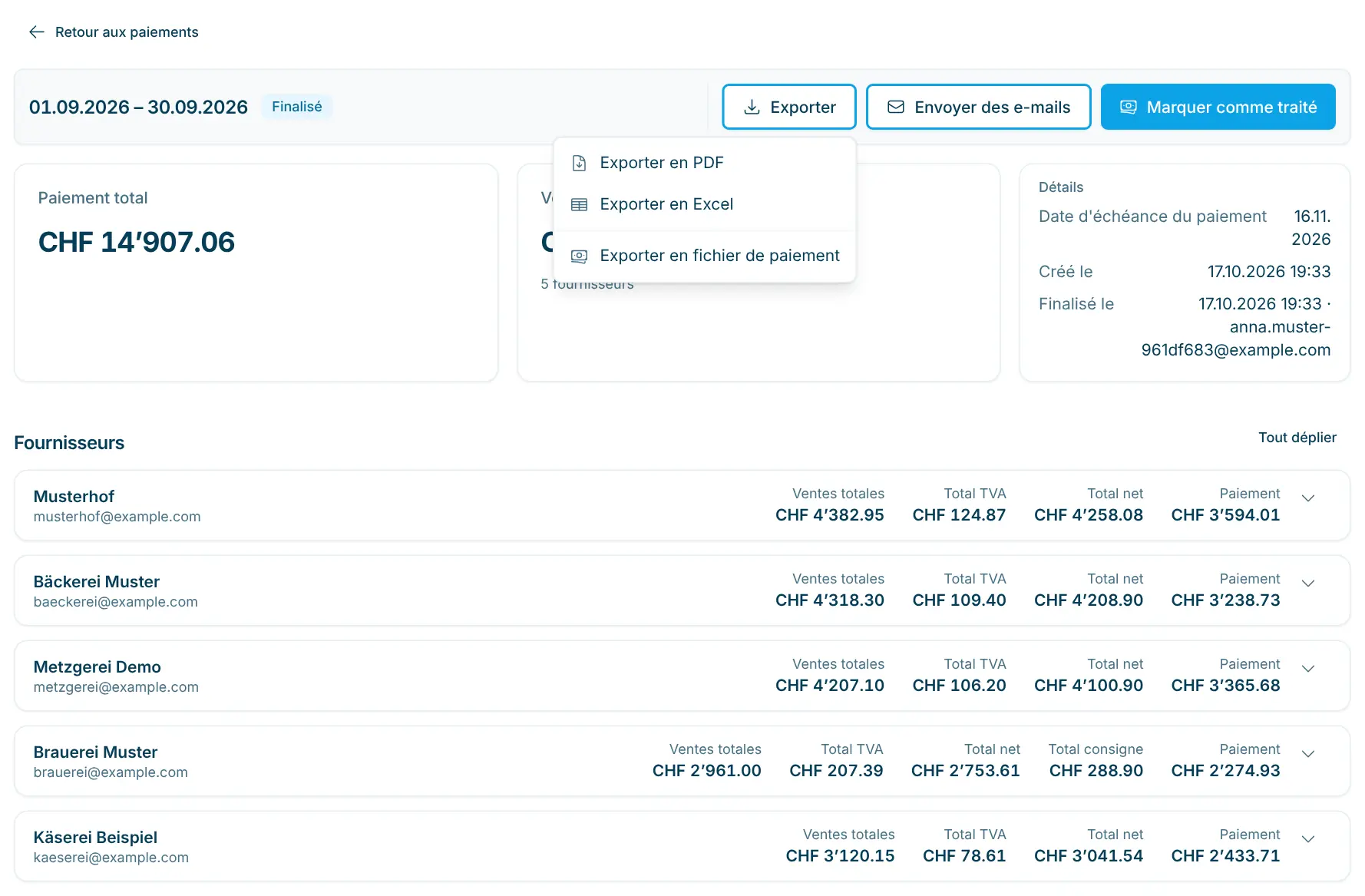Image resolution: width=1365 pixels, height=896 pixels.
Task: Choose Exporter en fichier de paiement
Action: (704, 256)
